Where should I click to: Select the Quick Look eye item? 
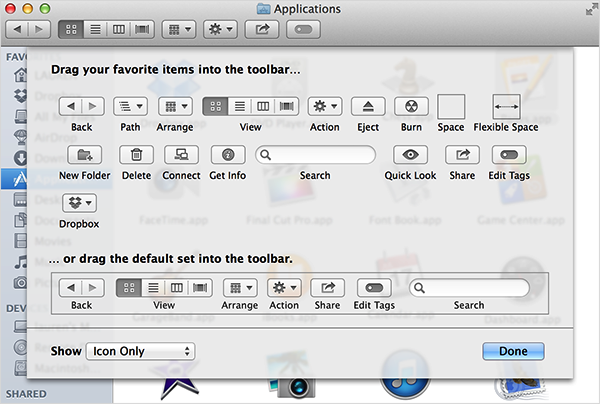coord(410,155)
